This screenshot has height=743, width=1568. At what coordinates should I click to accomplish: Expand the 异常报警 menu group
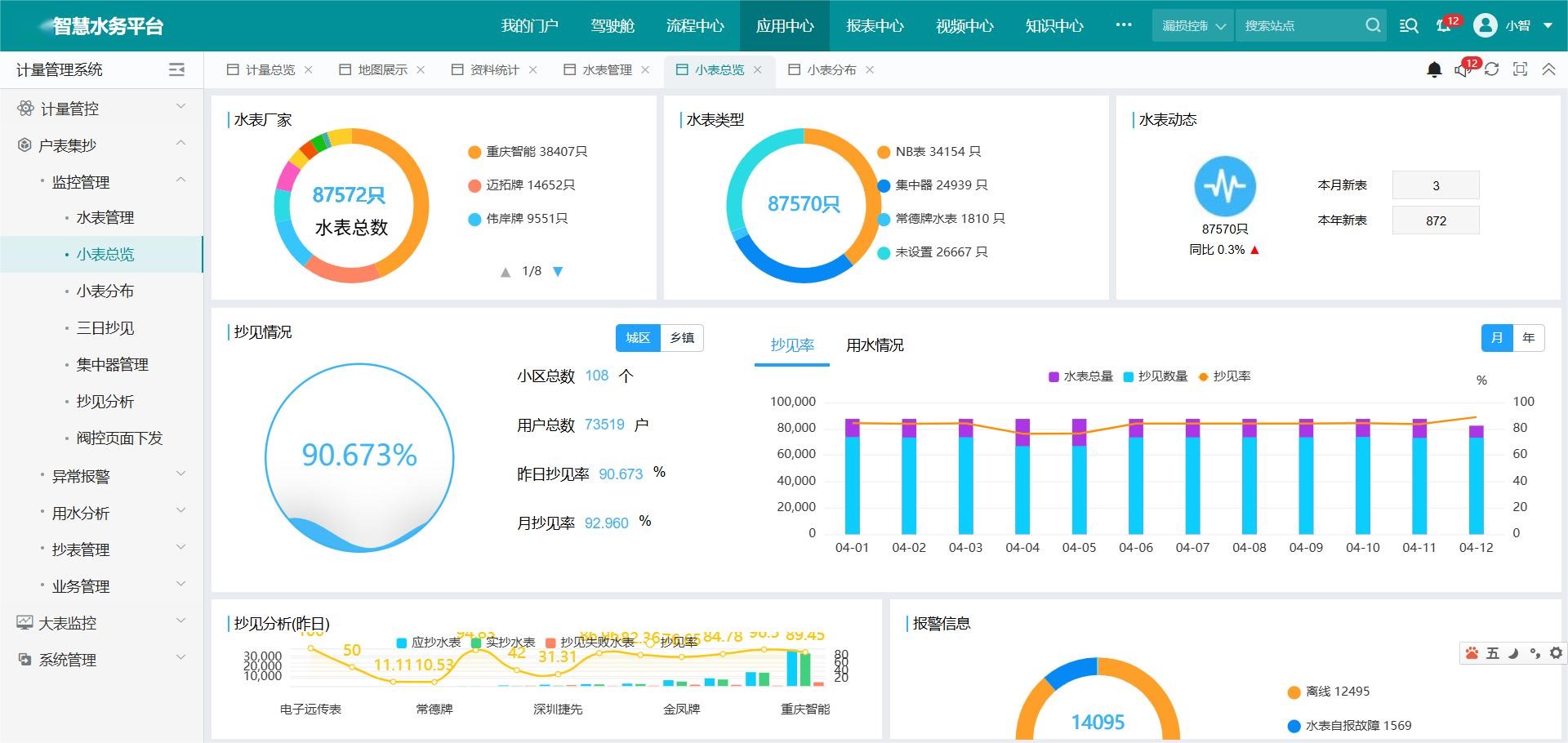click(x=113, y=476)
